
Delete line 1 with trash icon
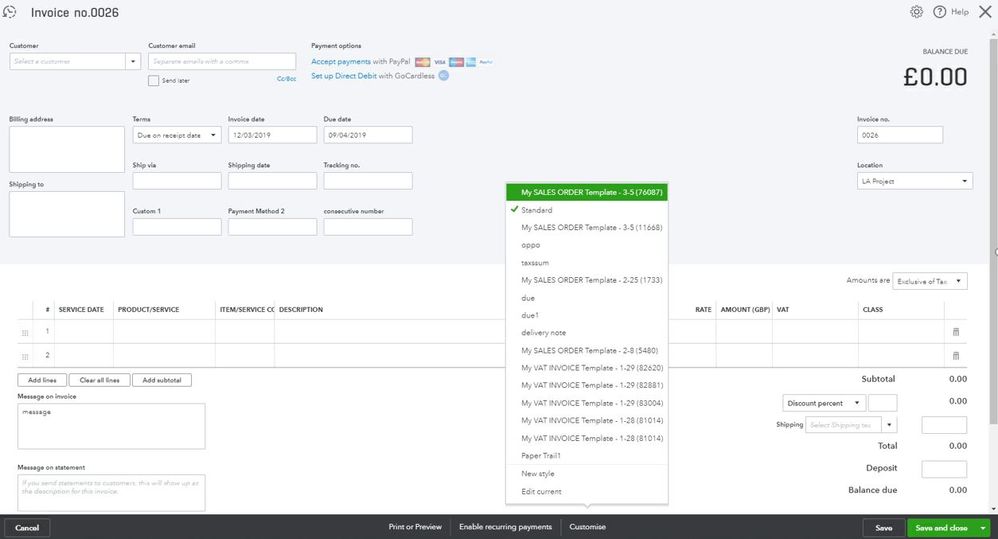(955, 332)
